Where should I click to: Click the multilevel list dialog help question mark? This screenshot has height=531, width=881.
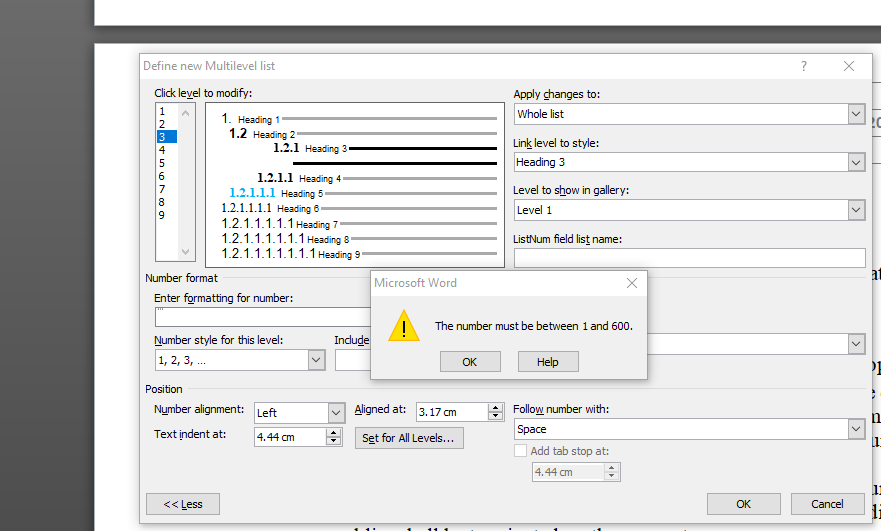[x=804, y=66]
